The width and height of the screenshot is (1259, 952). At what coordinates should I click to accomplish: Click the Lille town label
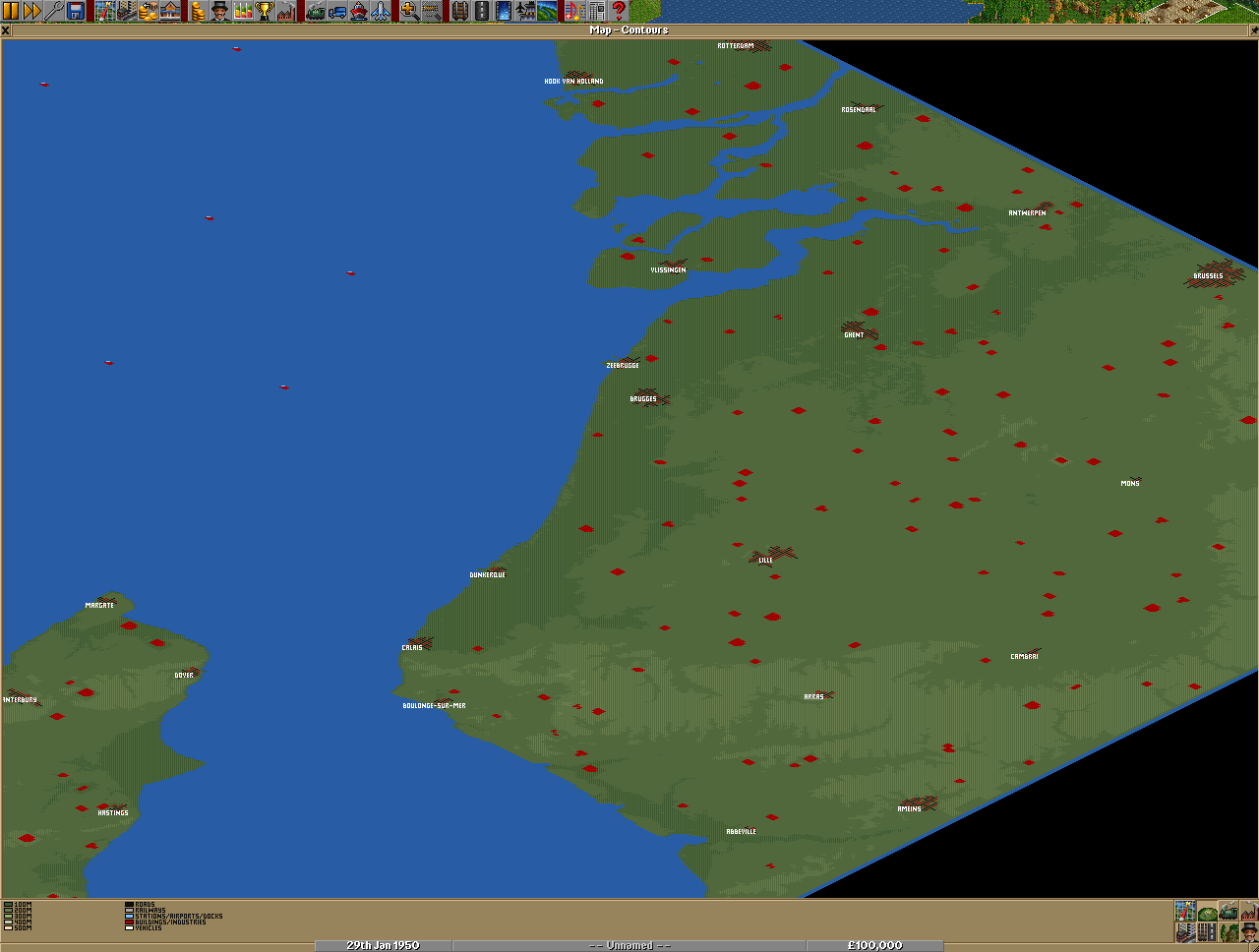pyautogui.click(x=765, y=561)
